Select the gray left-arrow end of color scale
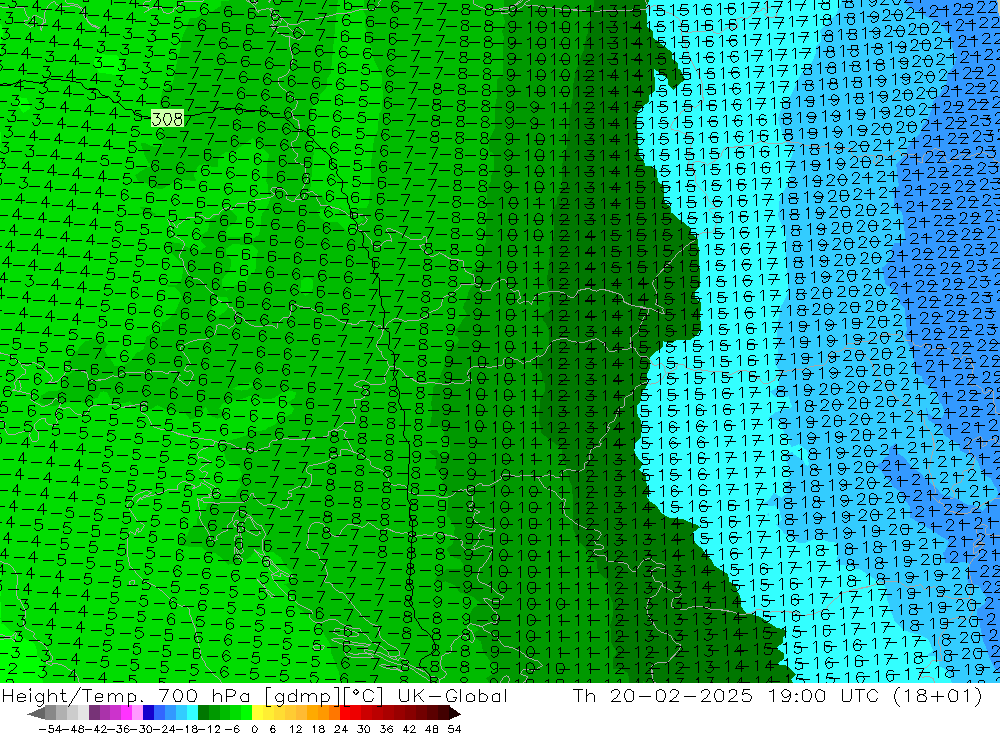This screenshot has width=1000, height=733. [36, 713]
